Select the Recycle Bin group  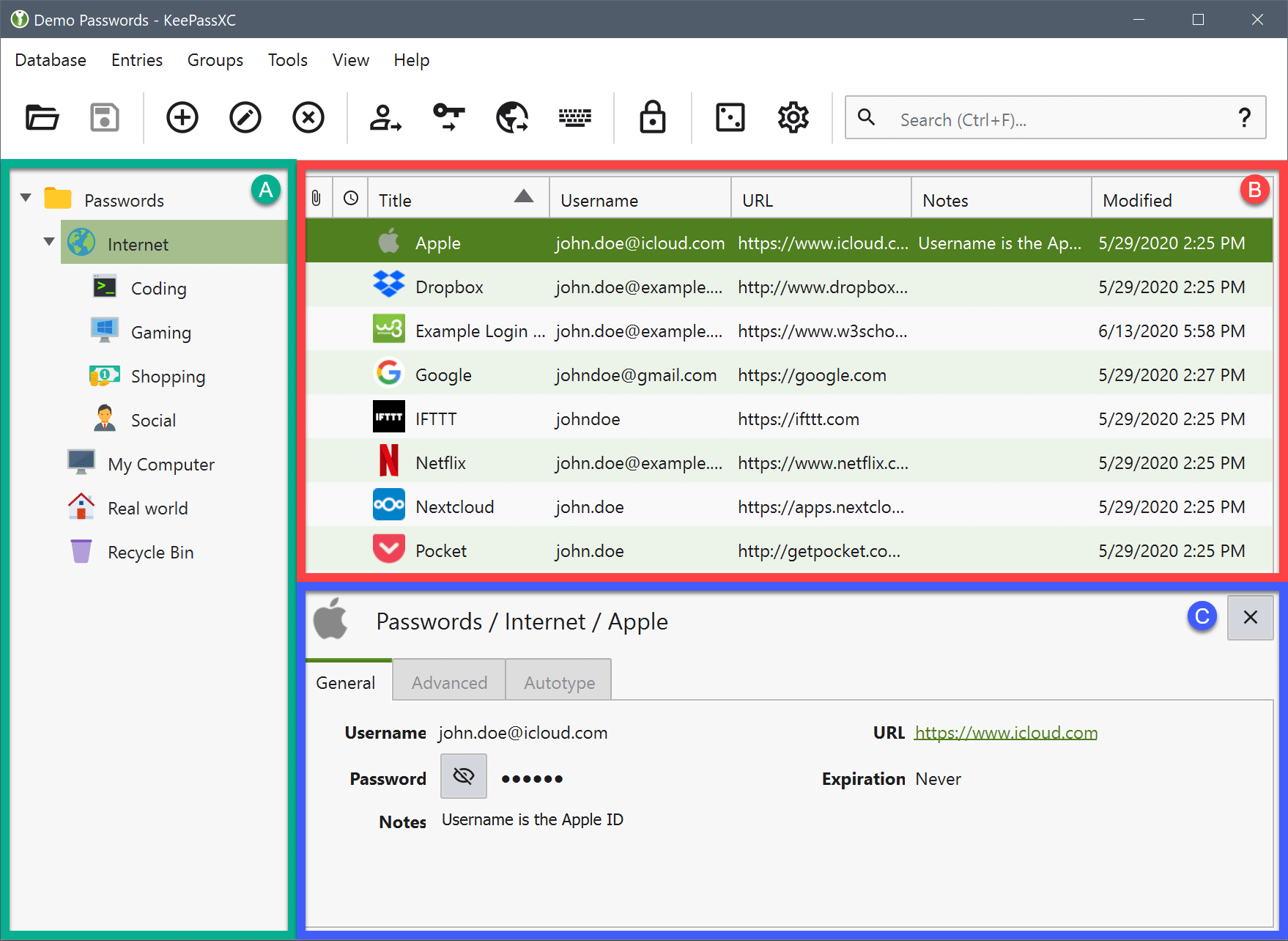pos(150,553)
